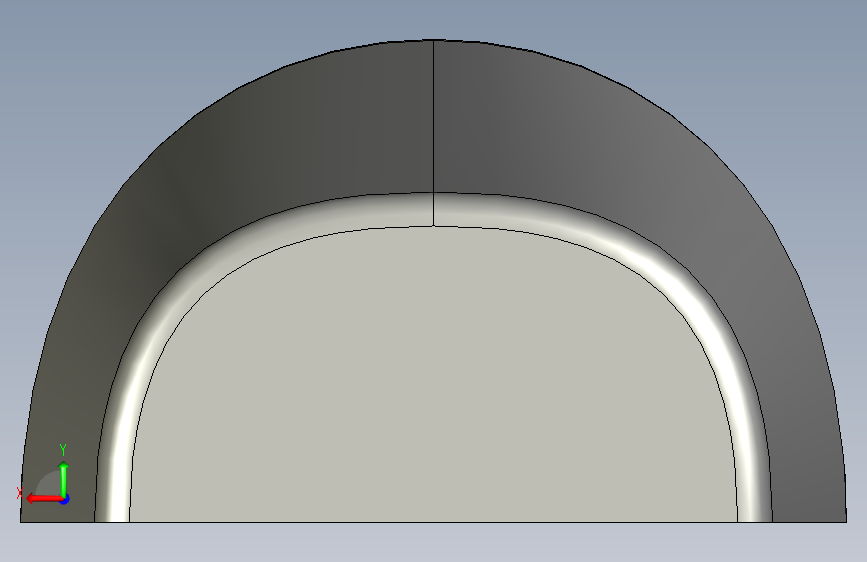The width and height of the screenshot is (867, 562).
Task: Click the green Y axis arrow of the triad
Action: click(x=64, y=478)
